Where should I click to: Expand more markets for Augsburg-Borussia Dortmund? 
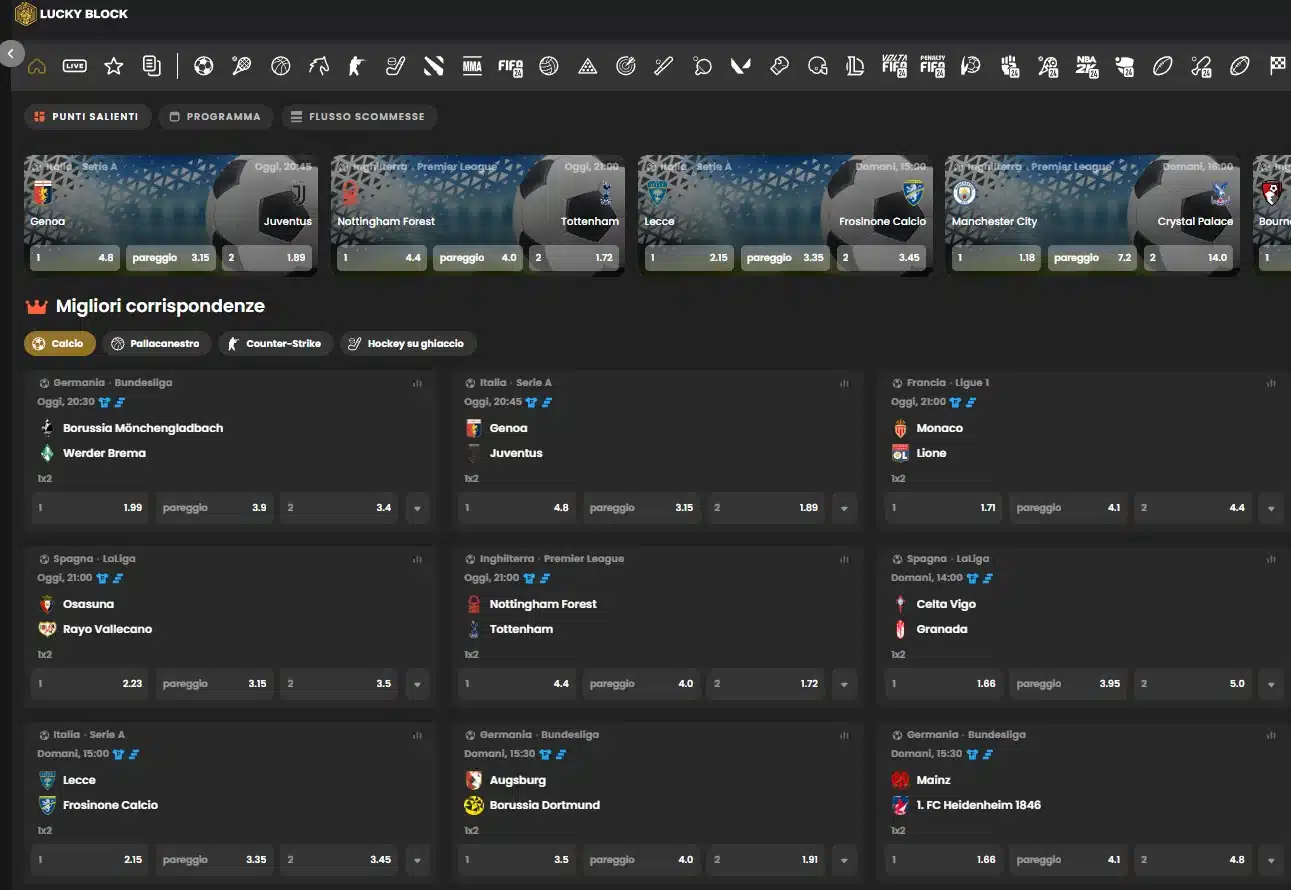(x=844, y=860)
